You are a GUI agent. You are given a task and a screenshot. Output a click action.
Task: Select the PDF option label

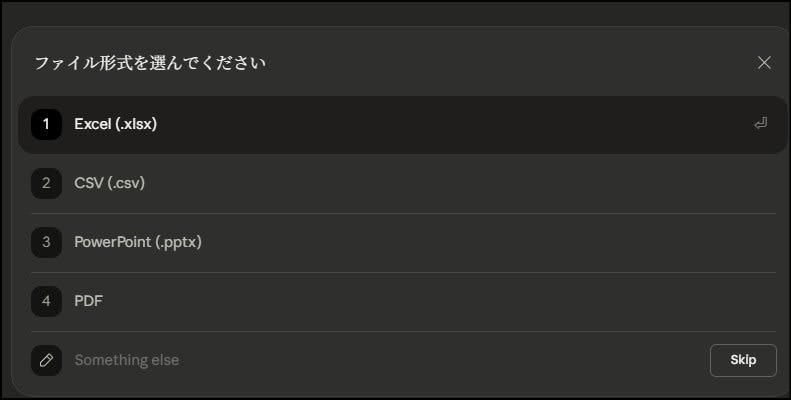click(88, 301)
